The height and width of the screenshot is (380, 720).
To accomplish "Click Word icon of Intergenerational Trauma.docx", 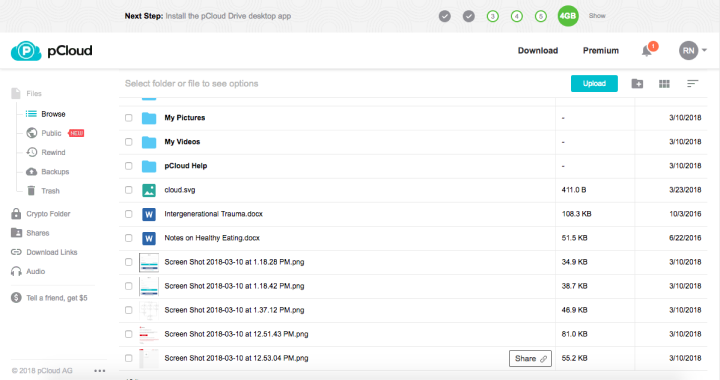I will pos(149,214).
